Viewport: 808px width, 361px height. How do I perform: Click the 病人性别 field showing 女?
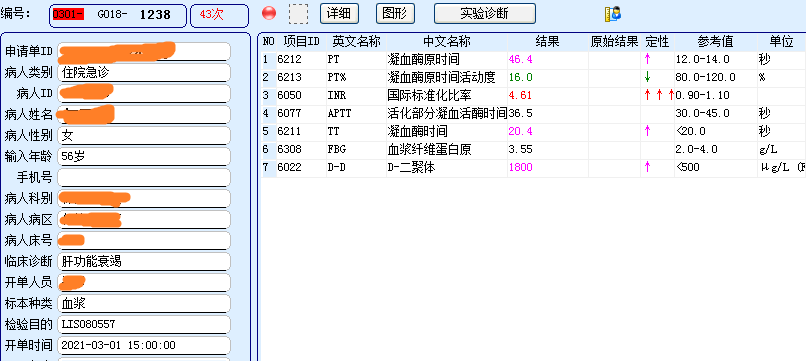coord(144,135)
